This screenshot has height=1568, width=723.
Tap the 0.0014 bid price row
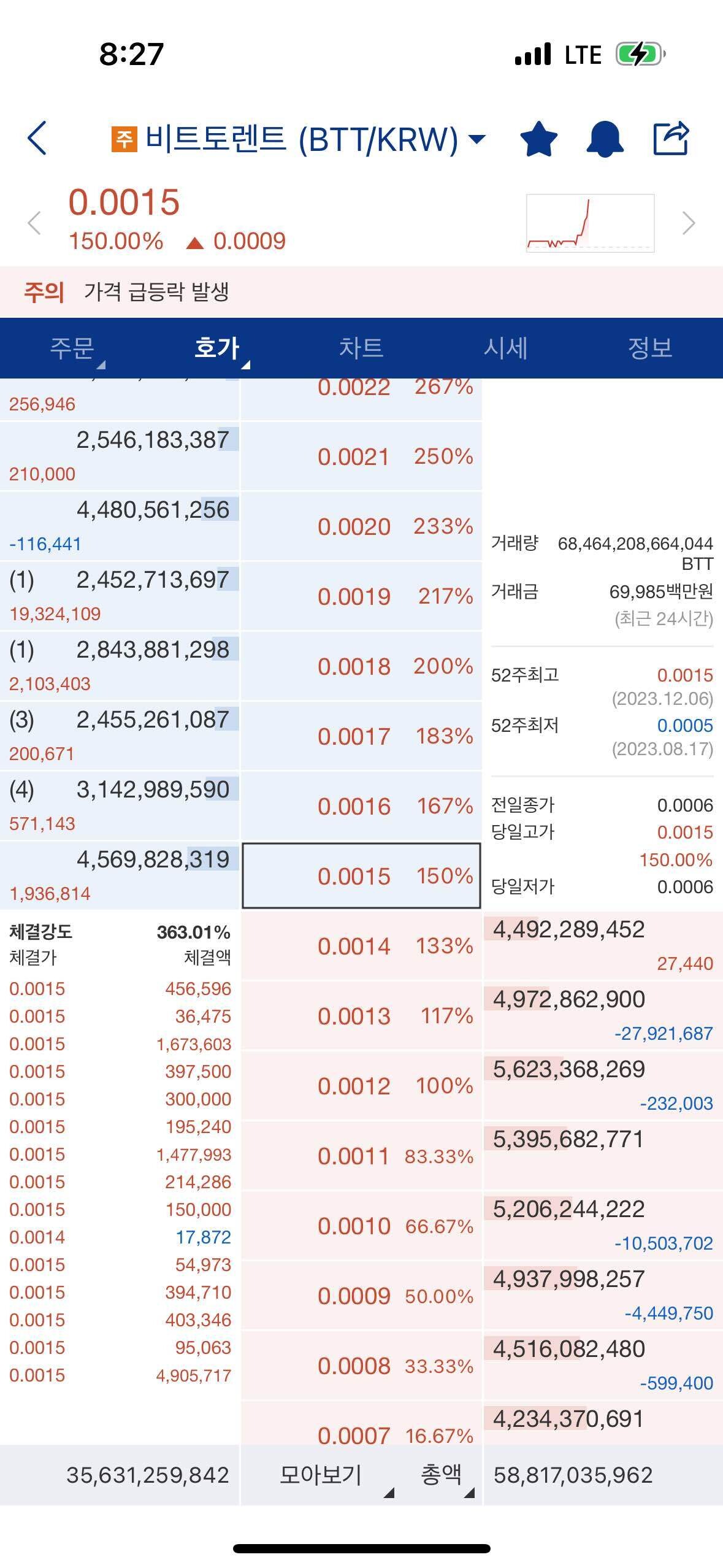[x=361, y=946]
